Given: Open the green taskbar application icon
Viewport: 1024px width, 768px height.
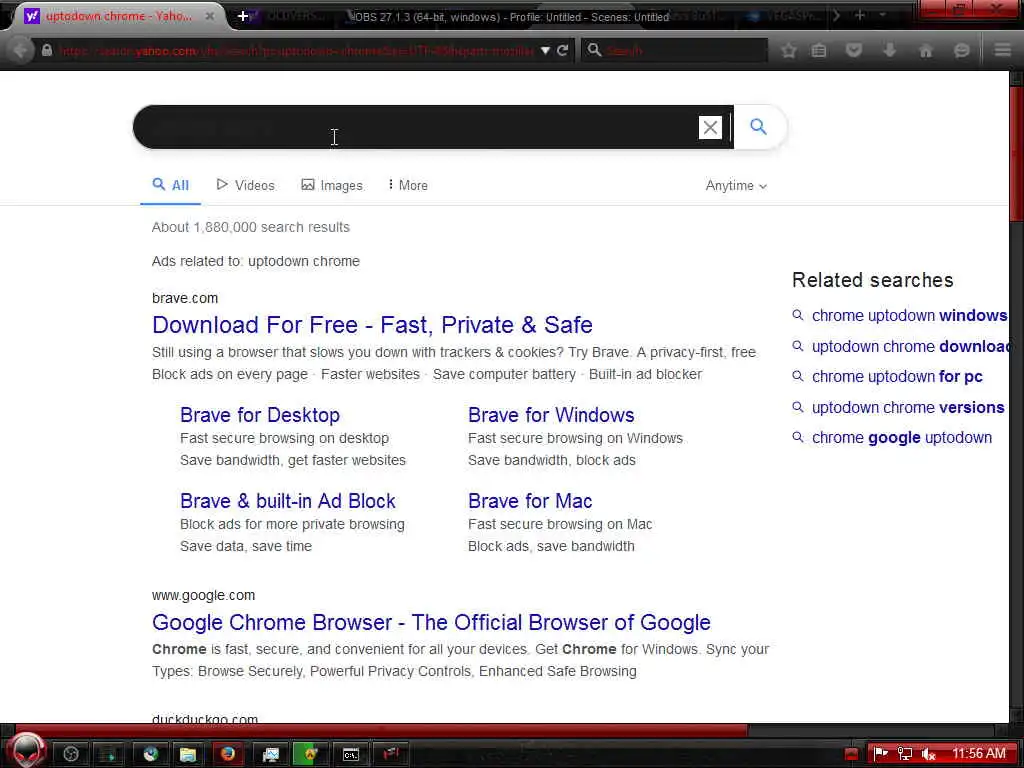Looking at the screenshot, I should coord(310,754).
